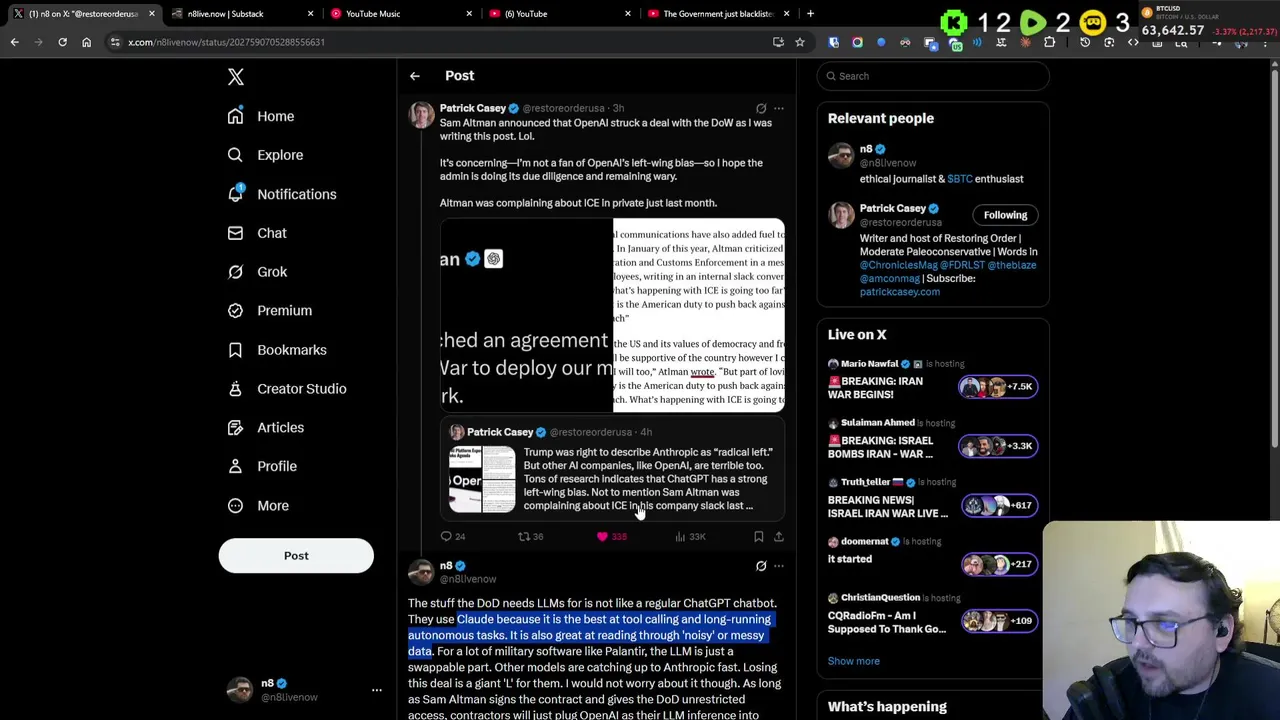View analytics of post with 33K views
Viewport: 1280px width, 720px height.
tap(690, 537)
